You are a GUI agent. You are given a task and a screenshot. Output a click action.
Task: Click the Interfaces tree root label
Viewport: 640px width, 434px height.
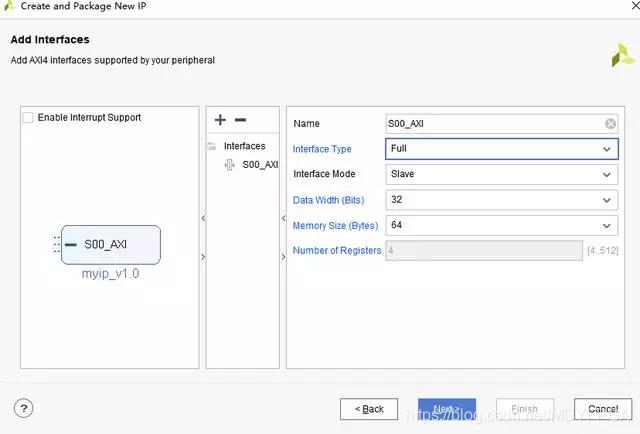tap(244, 146)
